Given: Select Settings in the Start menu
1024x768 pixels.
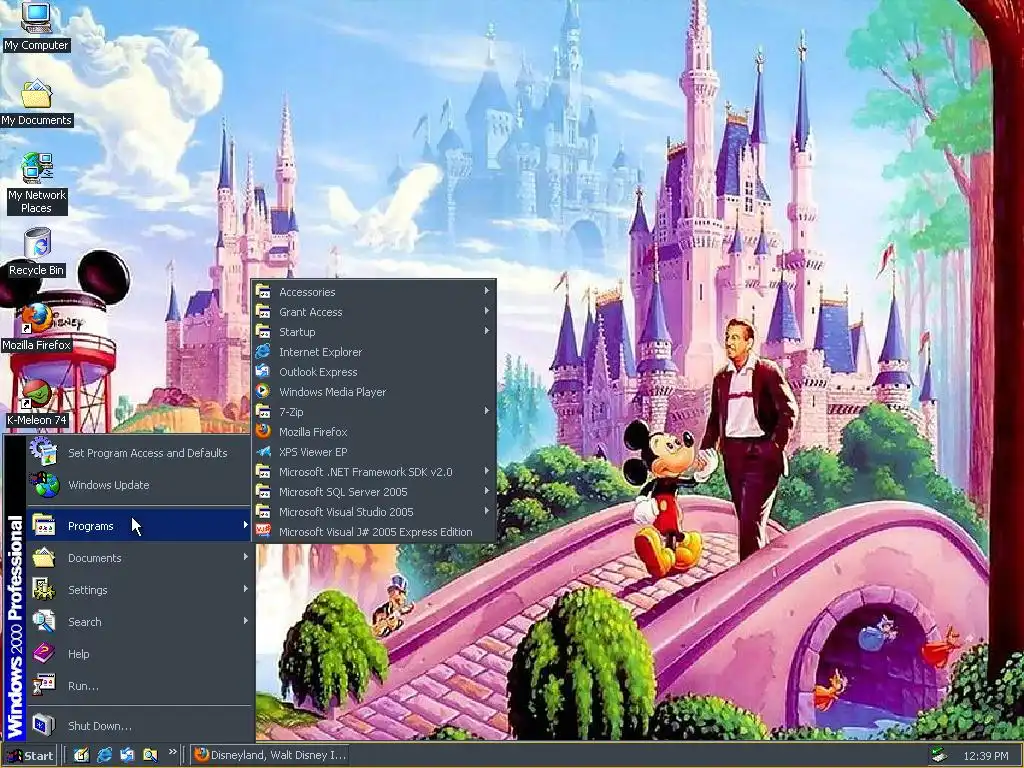Looking at the screenshot, I should (x=139, y=590).
